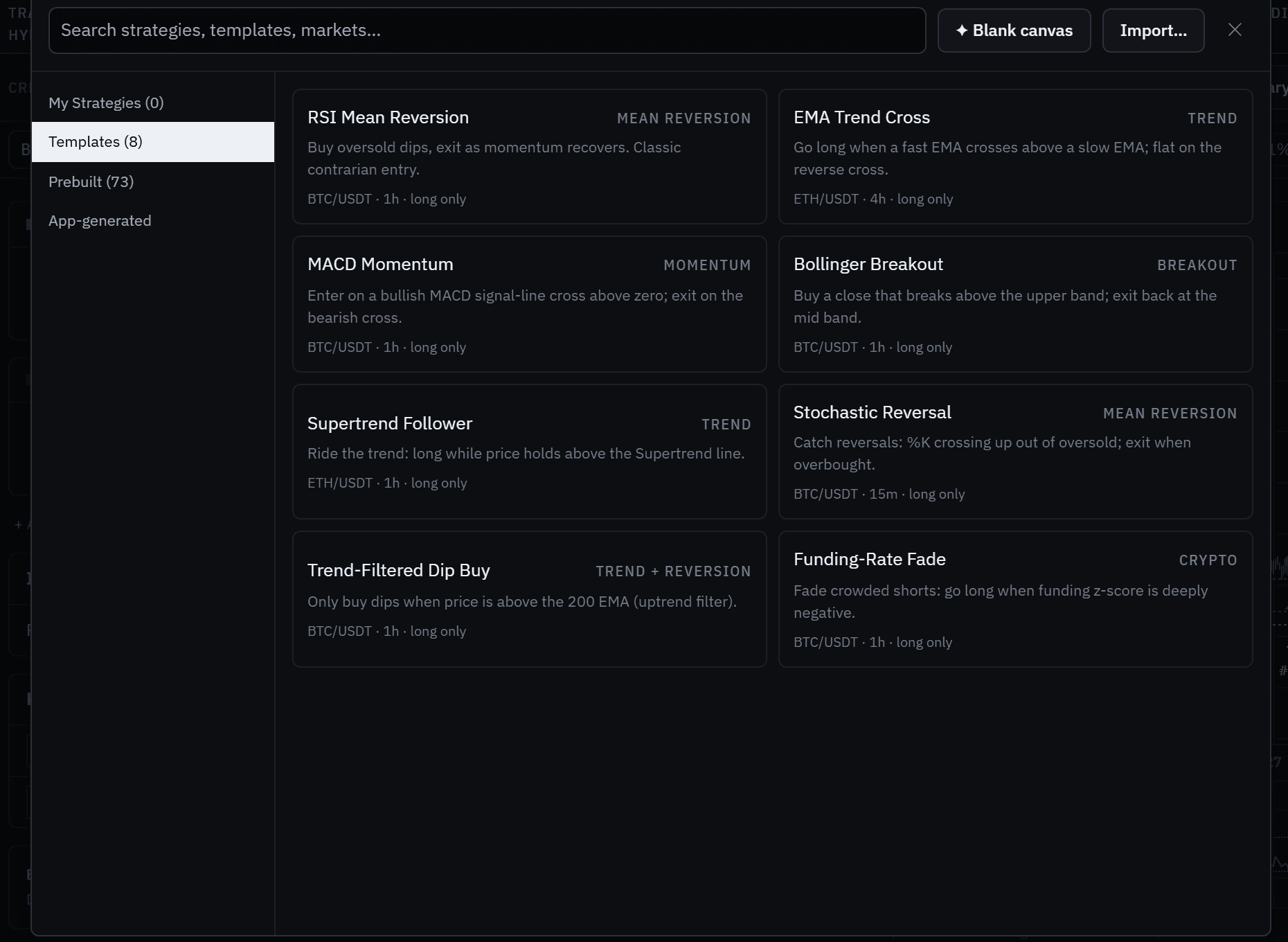Click the CRYPTO category tag
This screenshot has height=942, width=1288.
(1208, 560)
